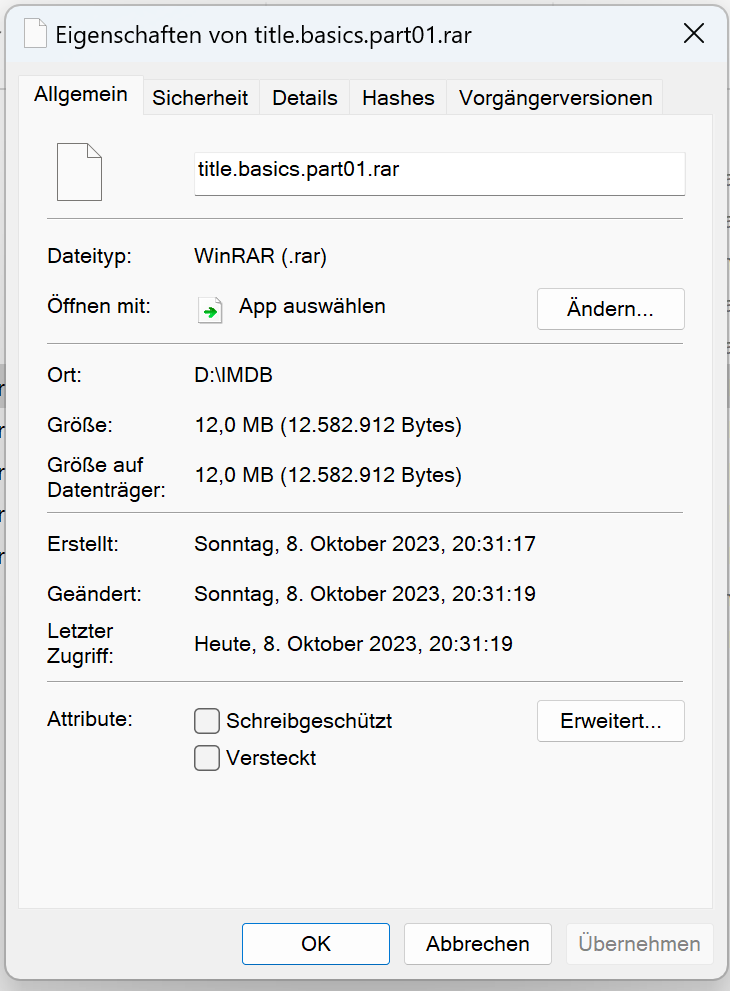Toggle the Versteckt checkbox

tap(207, 758)
